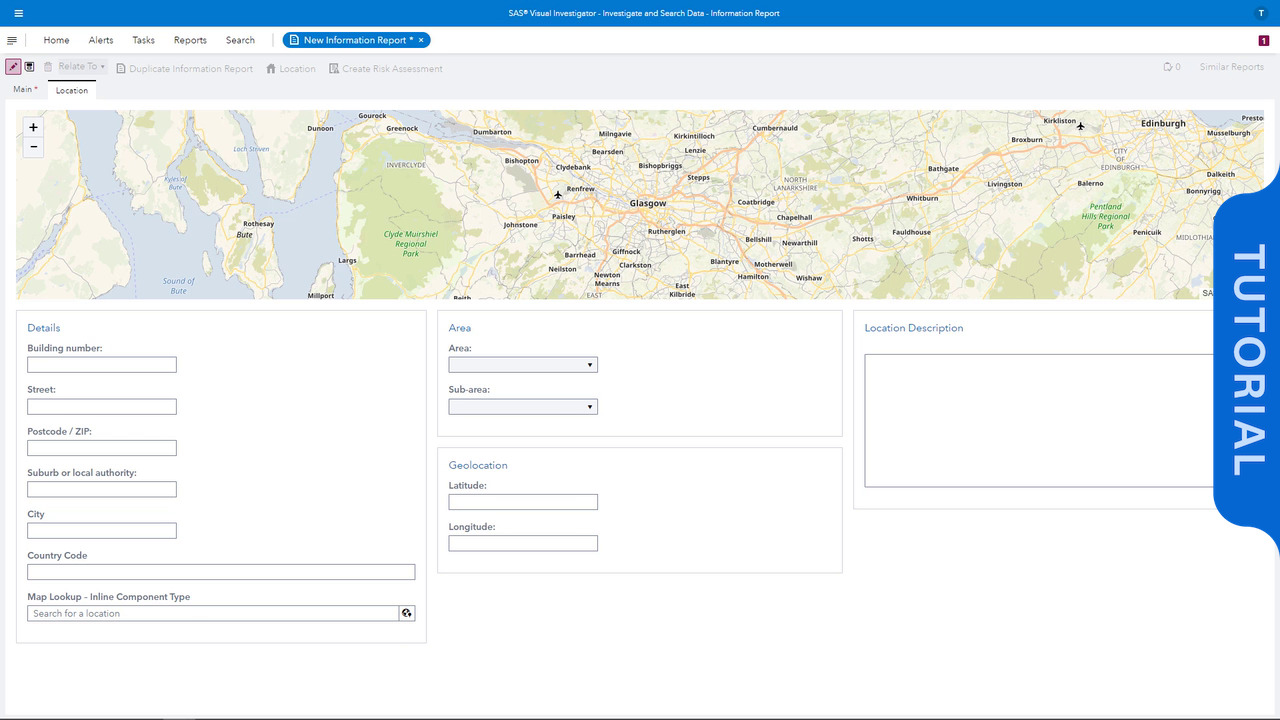
Task: Open the Tasks menu
Action: (x=144, y=40)
